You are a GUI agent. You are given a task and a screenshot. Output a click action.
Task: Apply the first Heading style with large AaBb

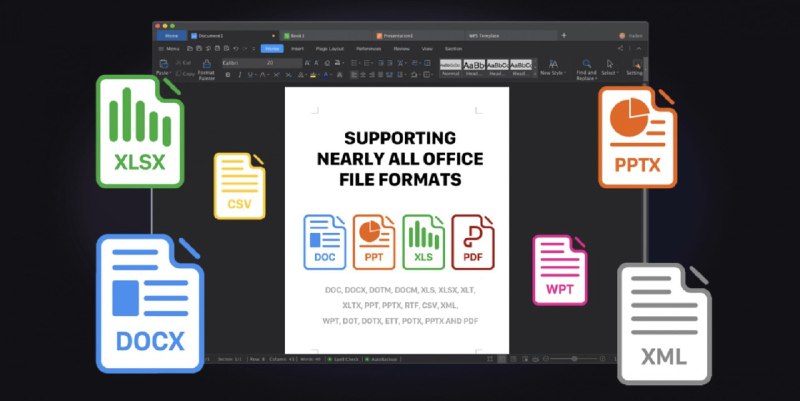coord(474,68)
